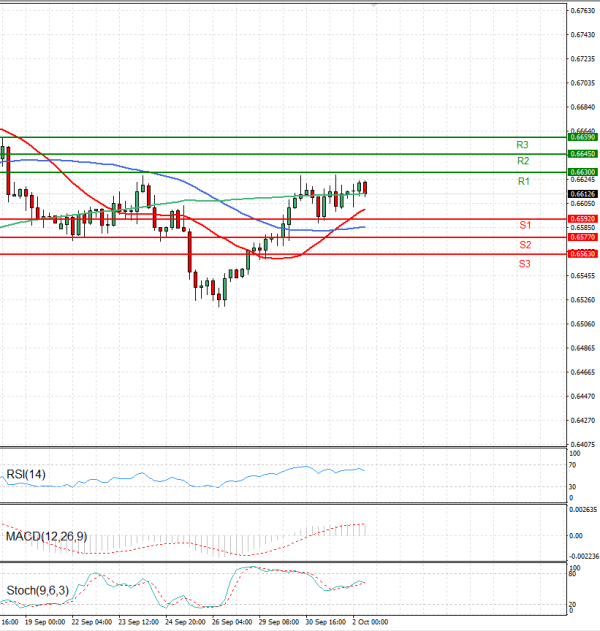Image resolution: width=600 pixels, height=631 pixels.
Task: Click the green 0.66300 price tag
Action: coord(583,173)
